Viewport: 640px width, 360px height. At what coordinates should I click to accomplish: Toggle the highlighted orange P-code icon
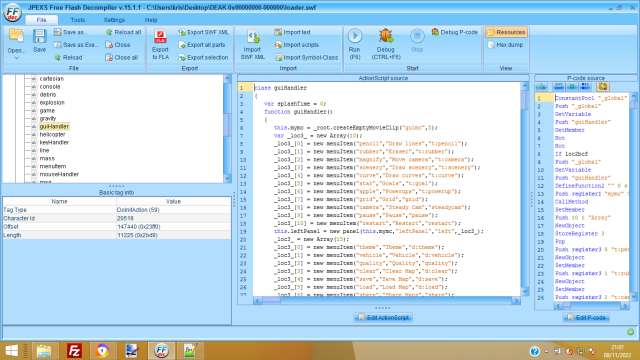coord(603,87)
